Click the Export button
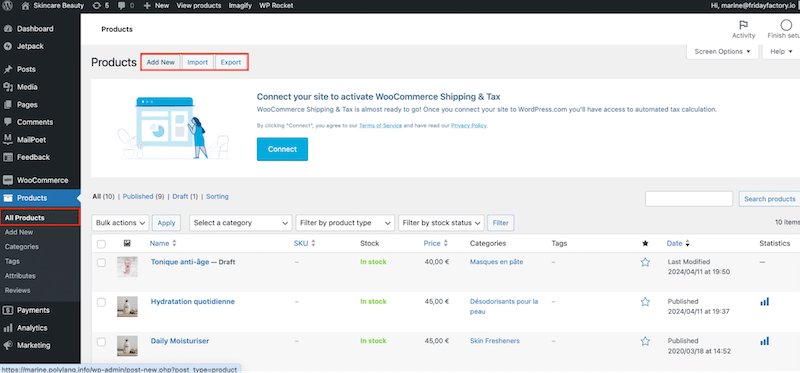This screenshot has width=800, height=373. (231, 62)
